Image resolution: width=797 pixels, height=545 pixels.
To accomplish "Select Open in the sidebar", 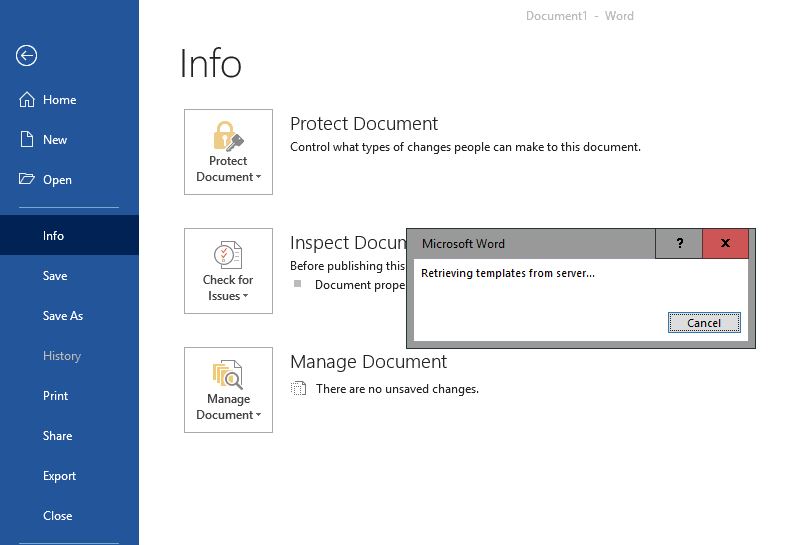I will [x=69, y=179].
